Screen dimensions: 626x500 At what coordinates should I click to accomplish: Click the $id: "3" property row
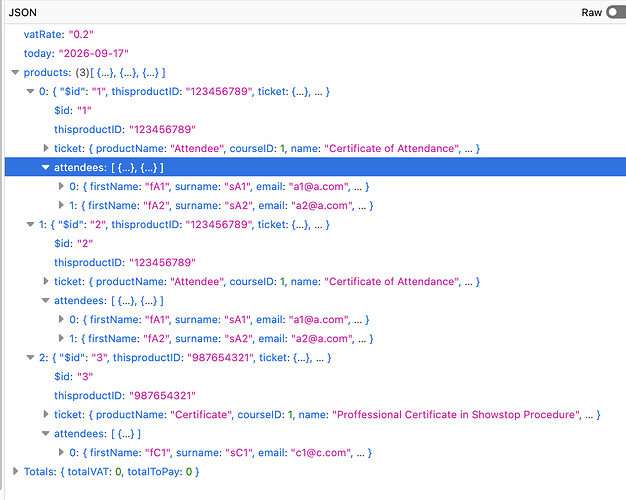coord(315,376)
